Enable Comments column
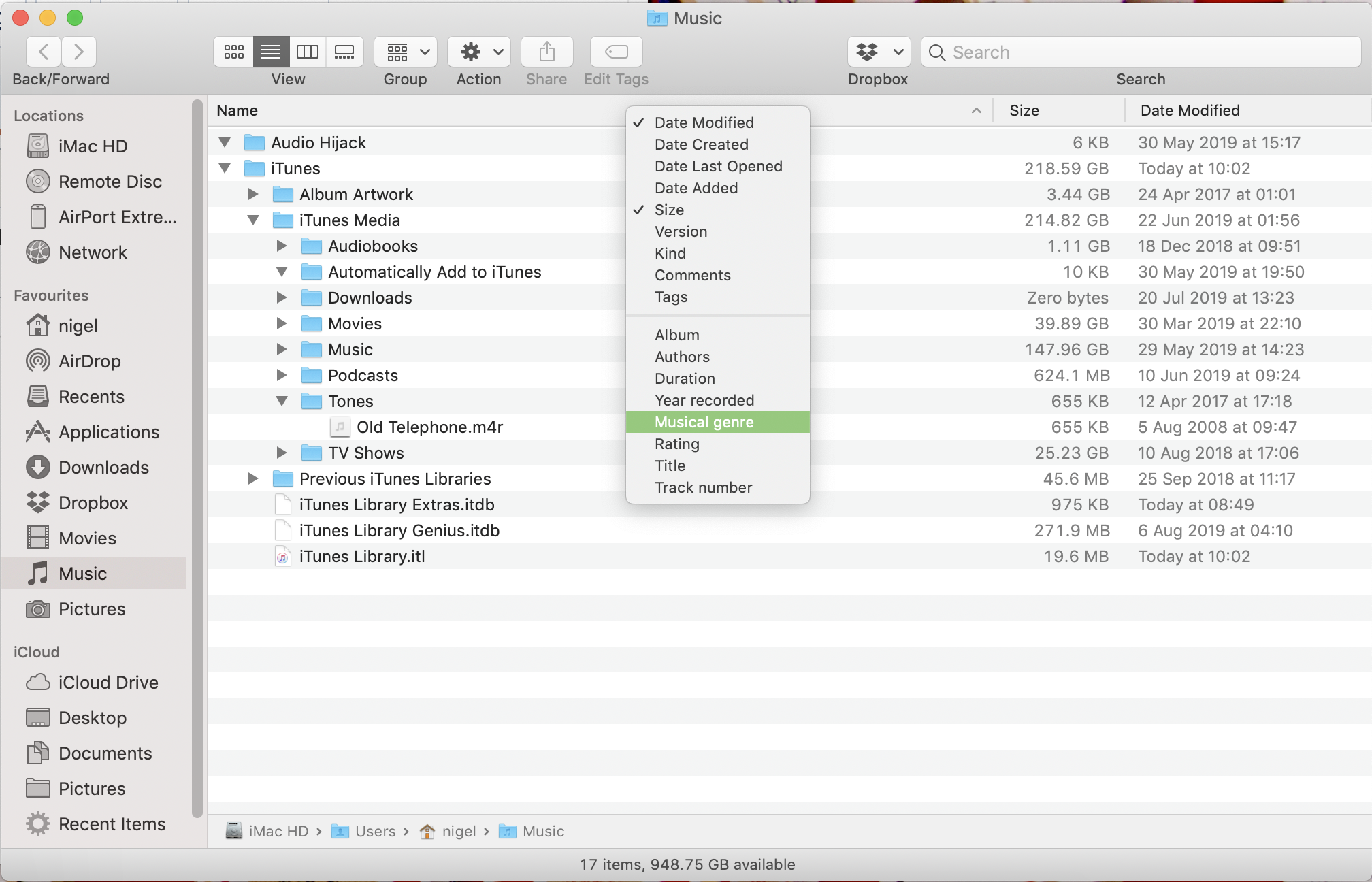The height and width of the screenshot is (882, 1372). pyautogui.click(x=717, y=275)
